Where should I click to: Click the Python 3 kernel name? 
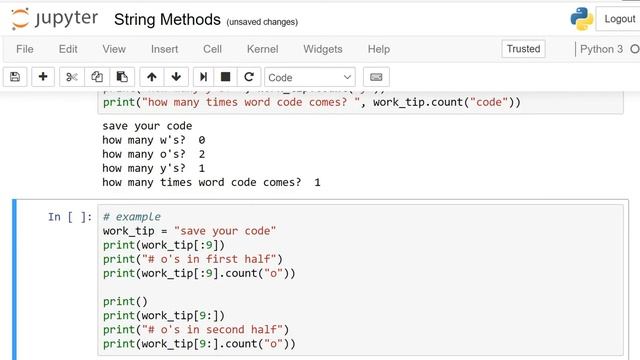point(601,49)
